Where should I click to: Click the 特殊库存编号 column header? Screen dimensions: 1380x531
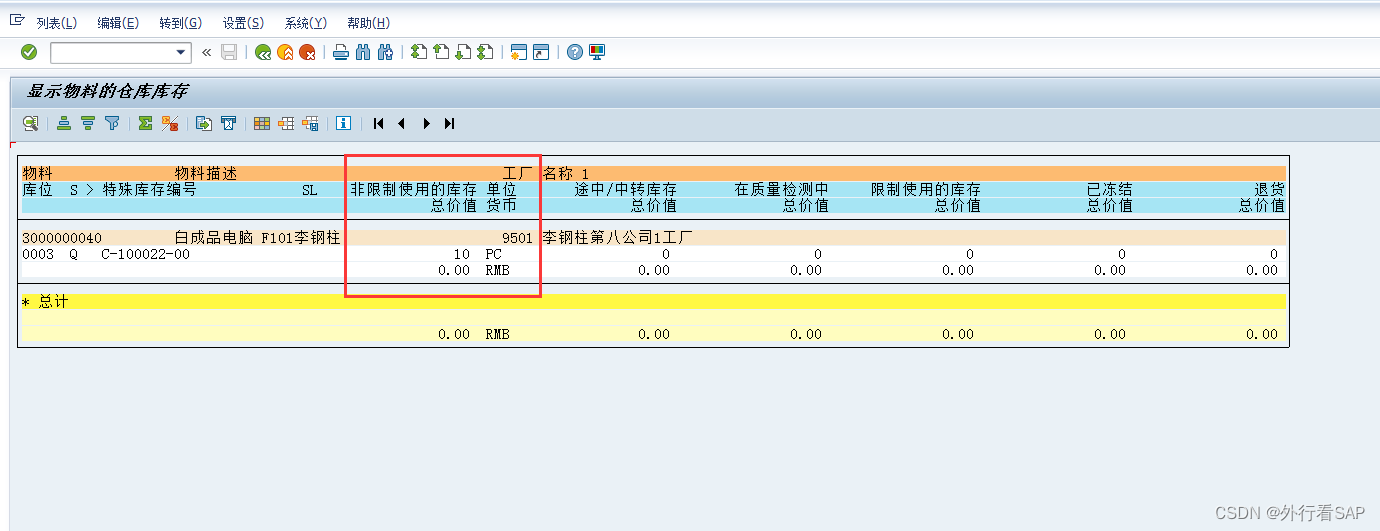(150, 189)
